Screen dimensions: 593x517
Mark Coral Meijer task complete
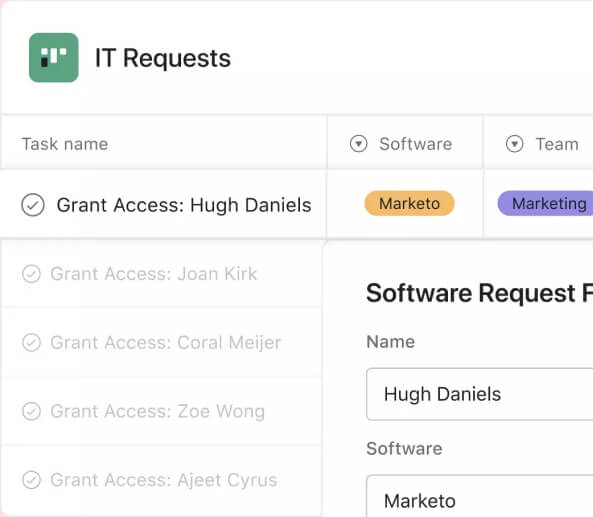[31, 343]
